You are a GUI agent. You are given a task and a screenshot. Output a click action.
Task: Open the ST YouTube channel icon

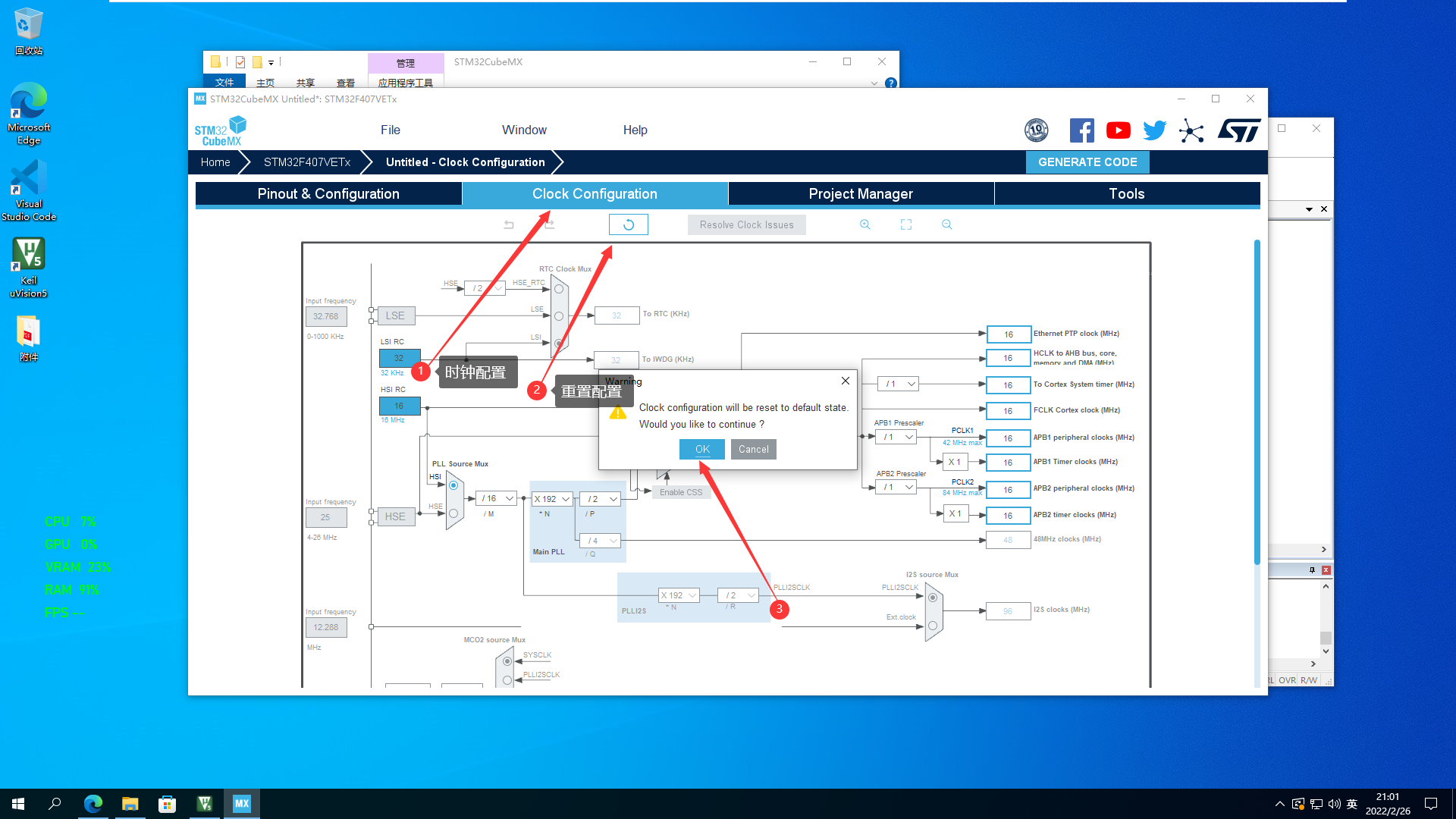tap(1118, 130)
